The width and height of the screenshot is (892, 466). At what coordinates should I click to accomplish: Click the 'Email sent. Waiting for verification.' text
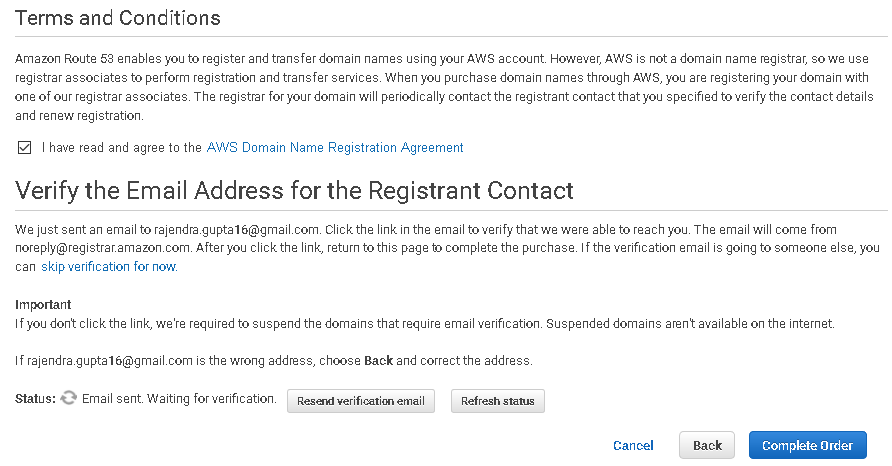(179, 399)
